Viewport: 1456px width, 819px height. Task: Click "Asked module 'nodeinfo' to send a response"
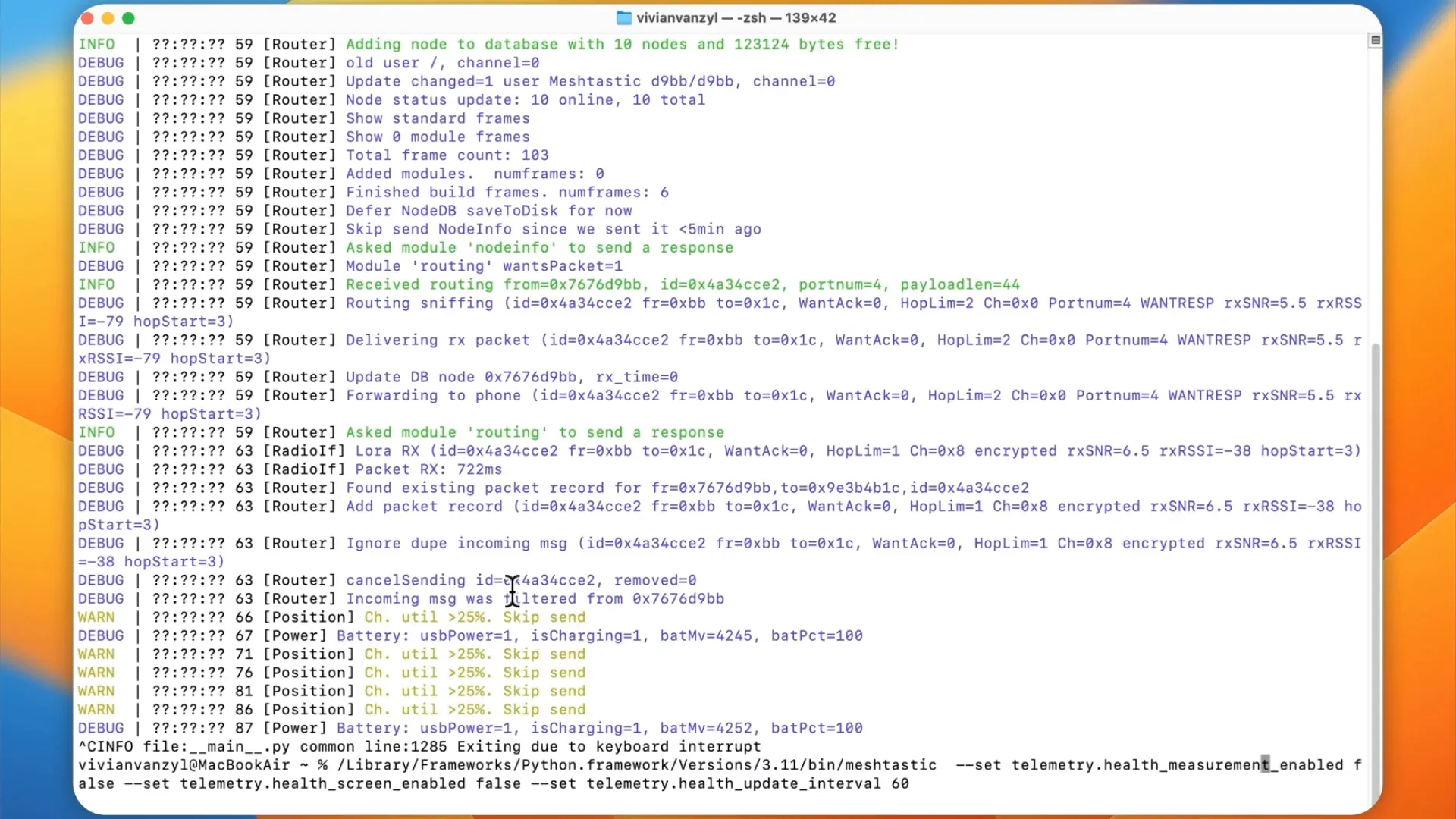point(540,248)
